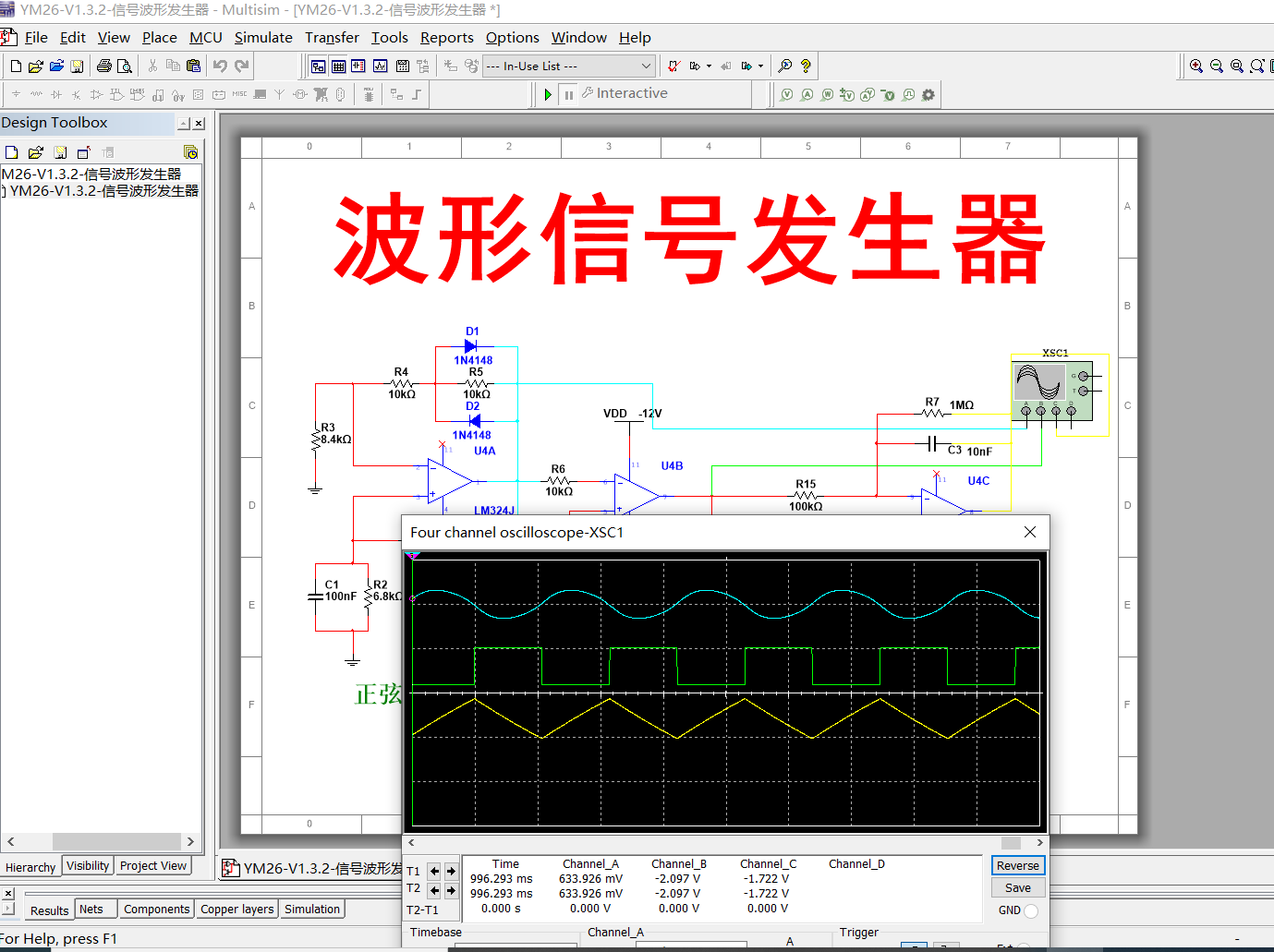Image resolution: width=1274 pixels, height=952 pixels.
Task: Click the Print schematic icon
Action: pyautogui.click(x=104, y=66)
